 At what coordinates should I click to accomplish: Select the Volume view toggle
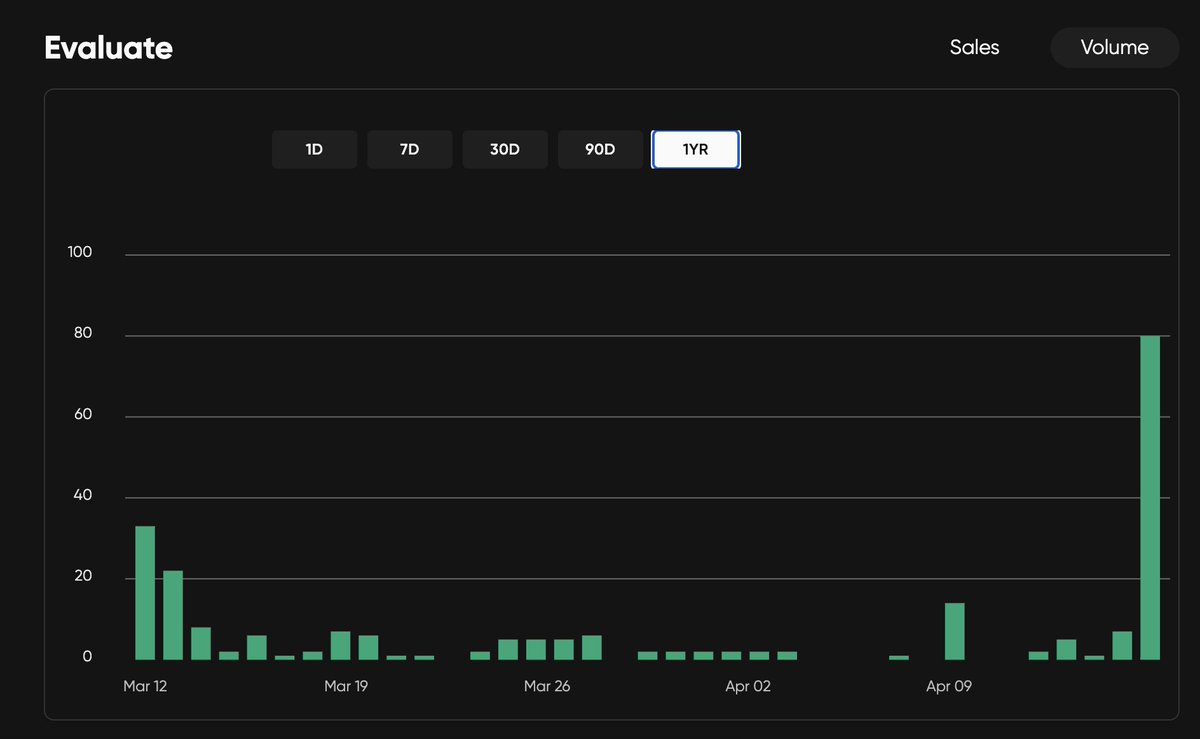1114,47
